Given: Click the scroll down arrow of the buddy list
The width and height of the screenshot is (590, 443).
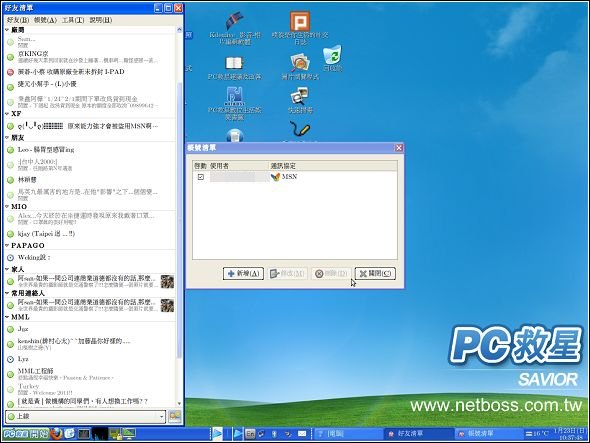Looking at the screenshot, I should (x=179, y=404).
